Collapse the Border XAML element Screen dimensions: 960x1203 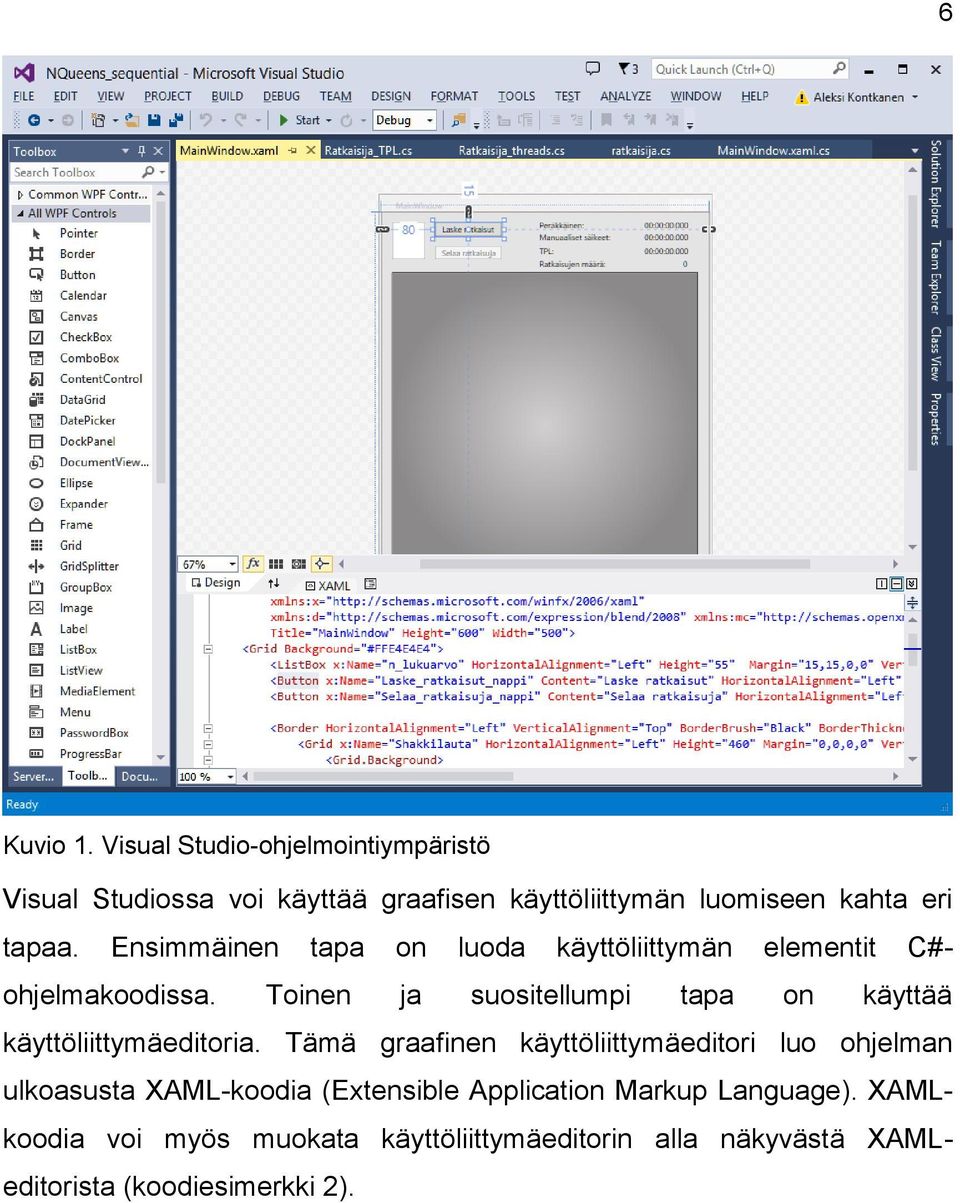208,729
